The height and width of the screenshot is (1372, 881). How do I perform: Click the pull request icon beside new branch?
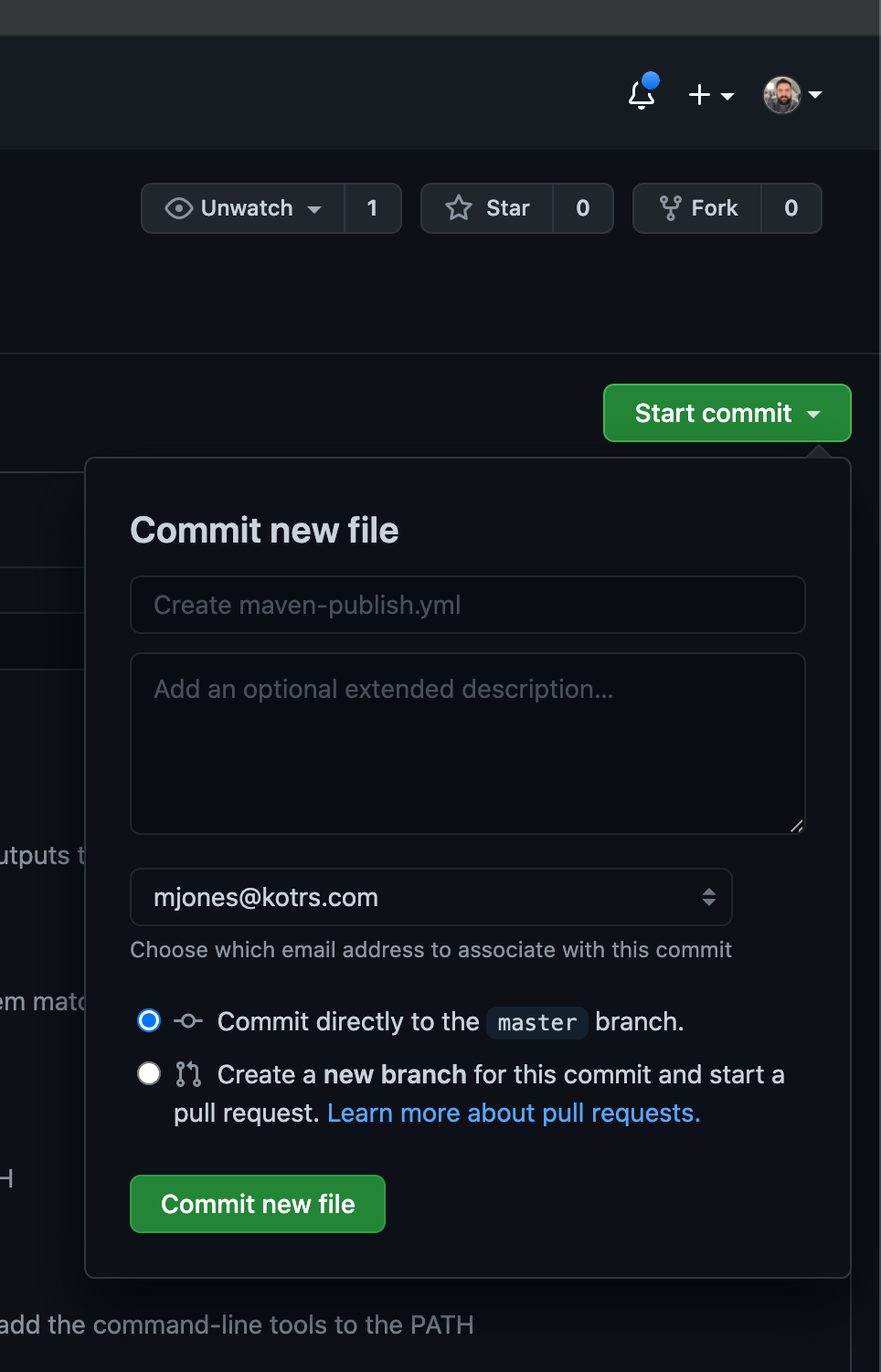click(188, 1074)
